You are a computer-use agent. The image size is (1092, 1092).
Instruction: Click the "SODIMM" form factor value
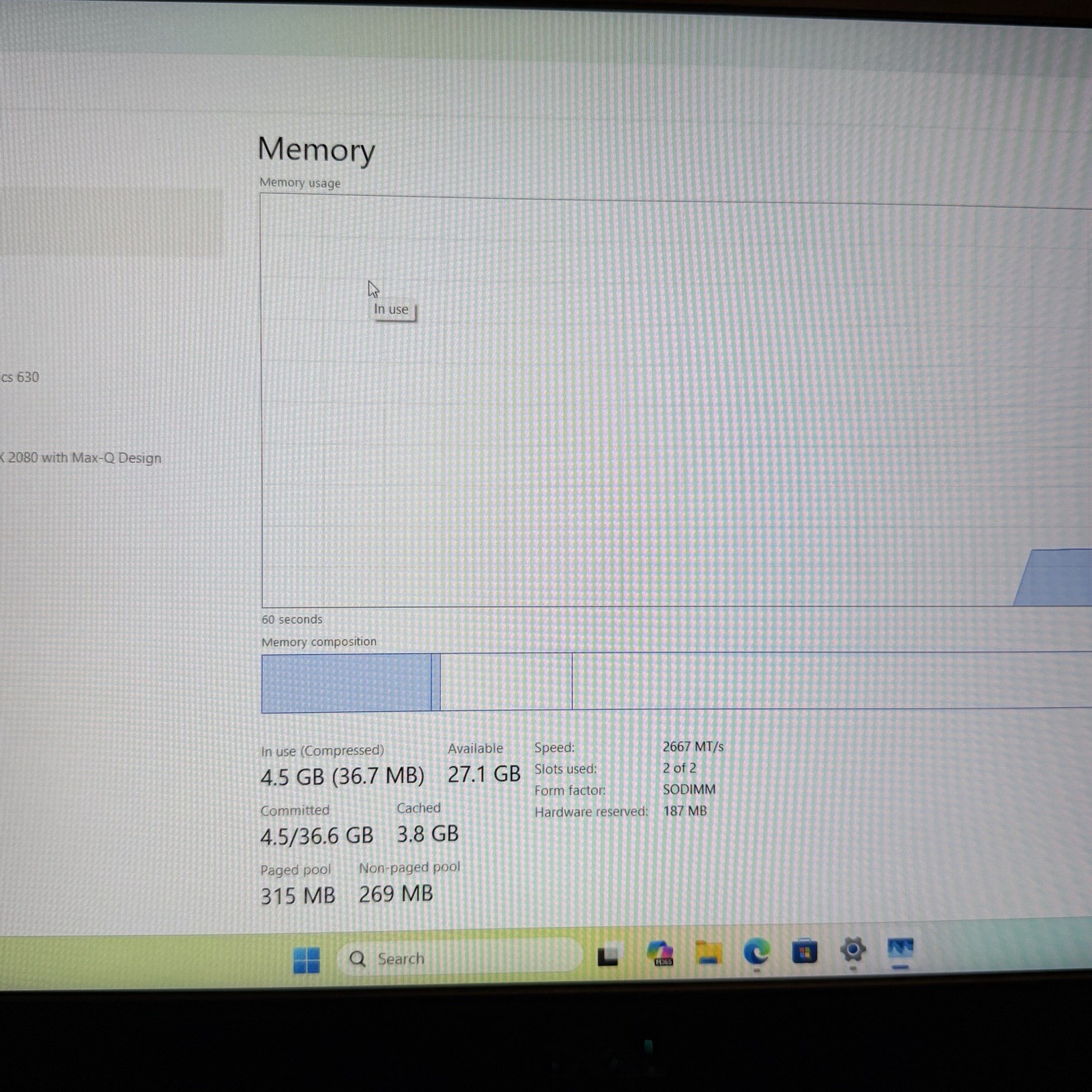(689, 790)
